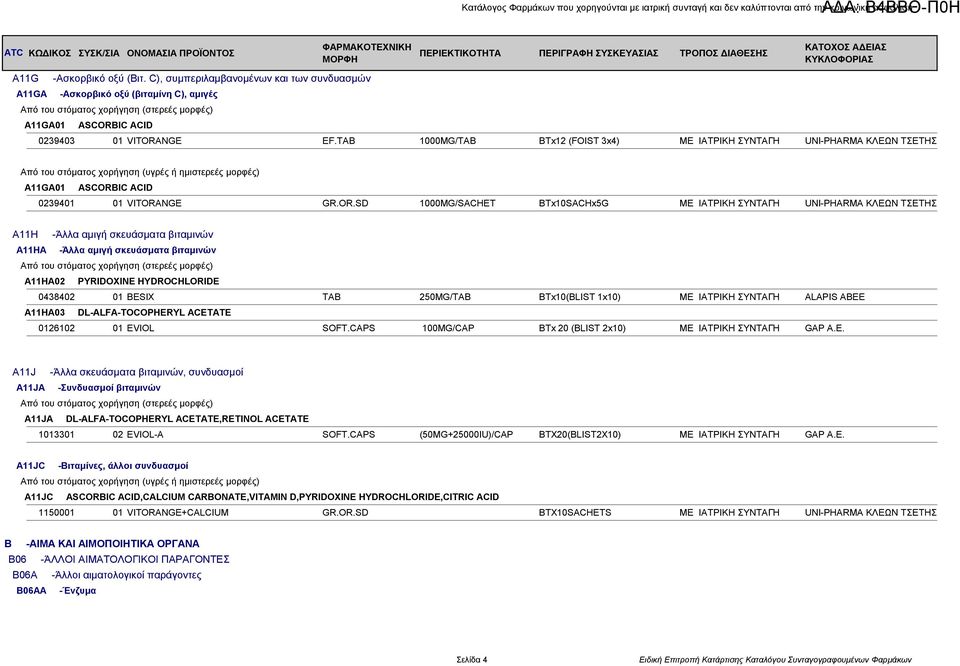Click the 1000MG/TAB content value
Image resolution: width=960 pixels, height=666 pixels.
(x=448, y=141)
